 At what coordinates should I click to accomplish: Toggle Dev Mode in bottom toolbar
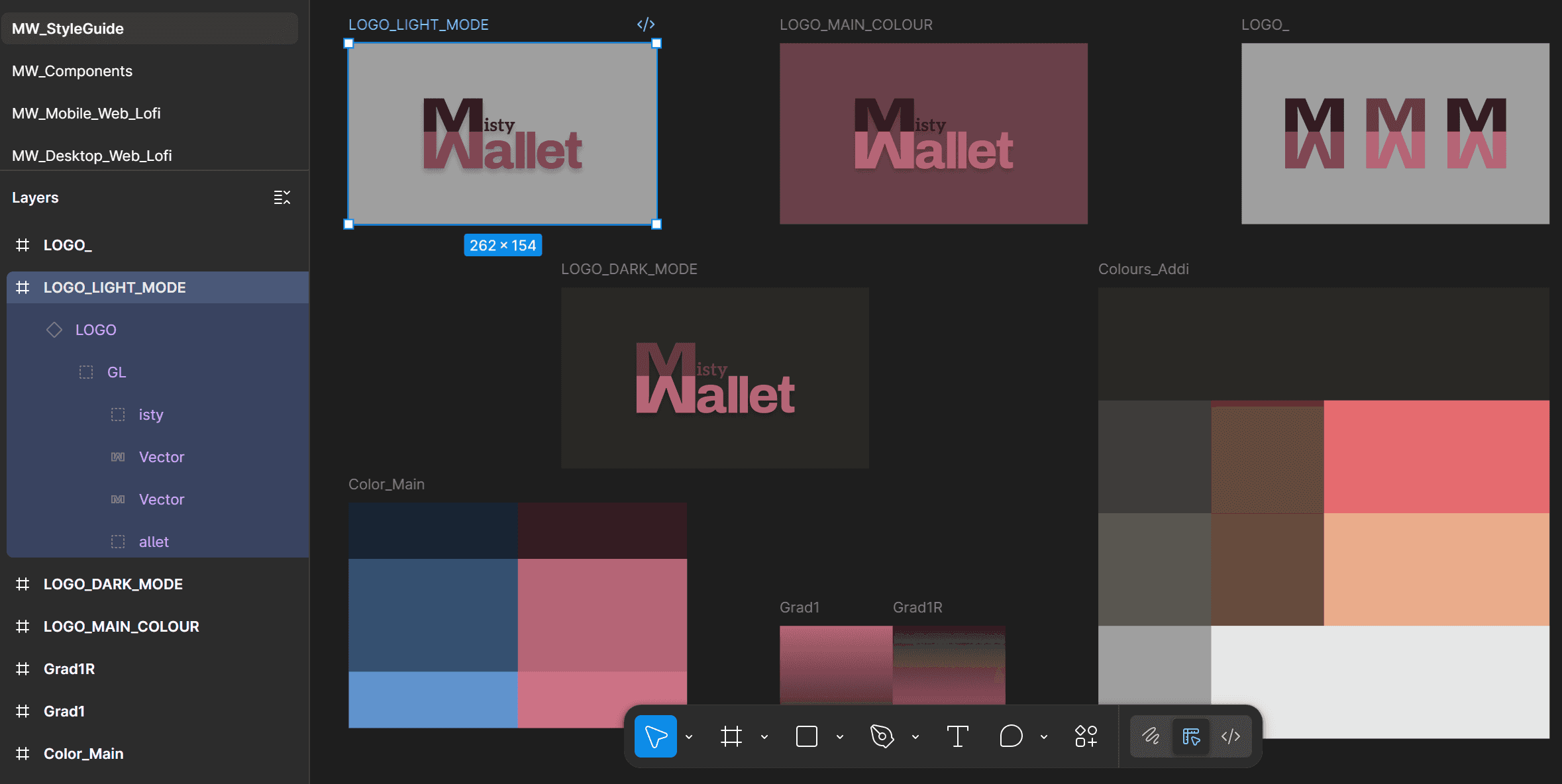(x=1231, y=736)
